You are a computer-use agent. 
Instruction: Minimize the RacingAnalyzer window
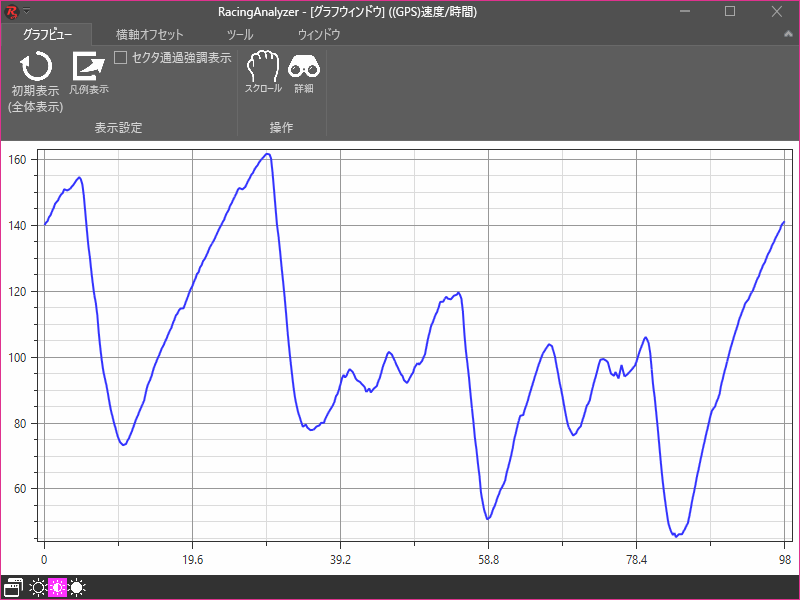click(x=684, y=11)
